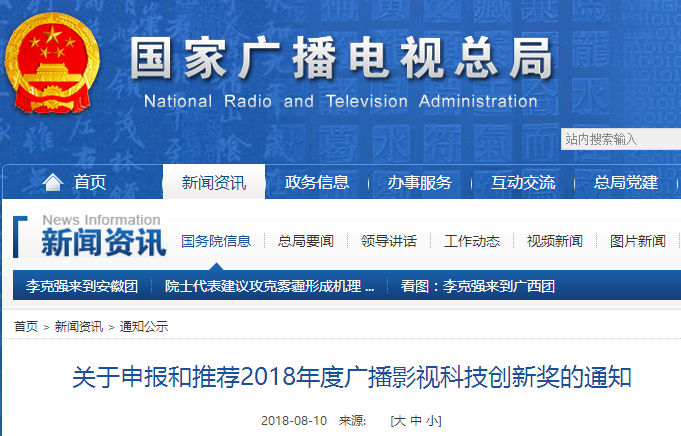Click the 站内搜索输入 search field
This screenshot has width=681, height=436.
click(621, 139)
